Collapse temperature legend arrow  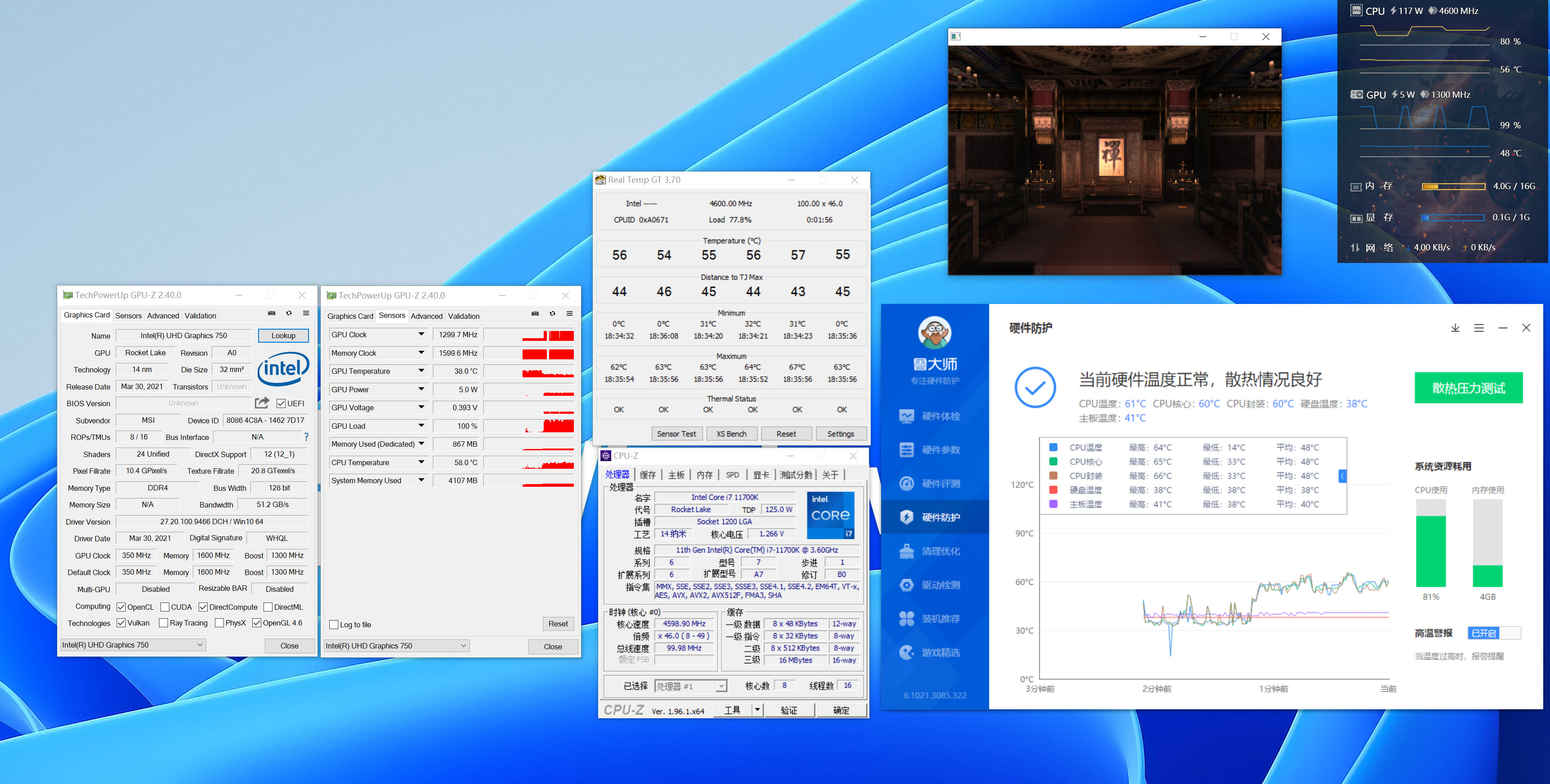click(1342, 476)
